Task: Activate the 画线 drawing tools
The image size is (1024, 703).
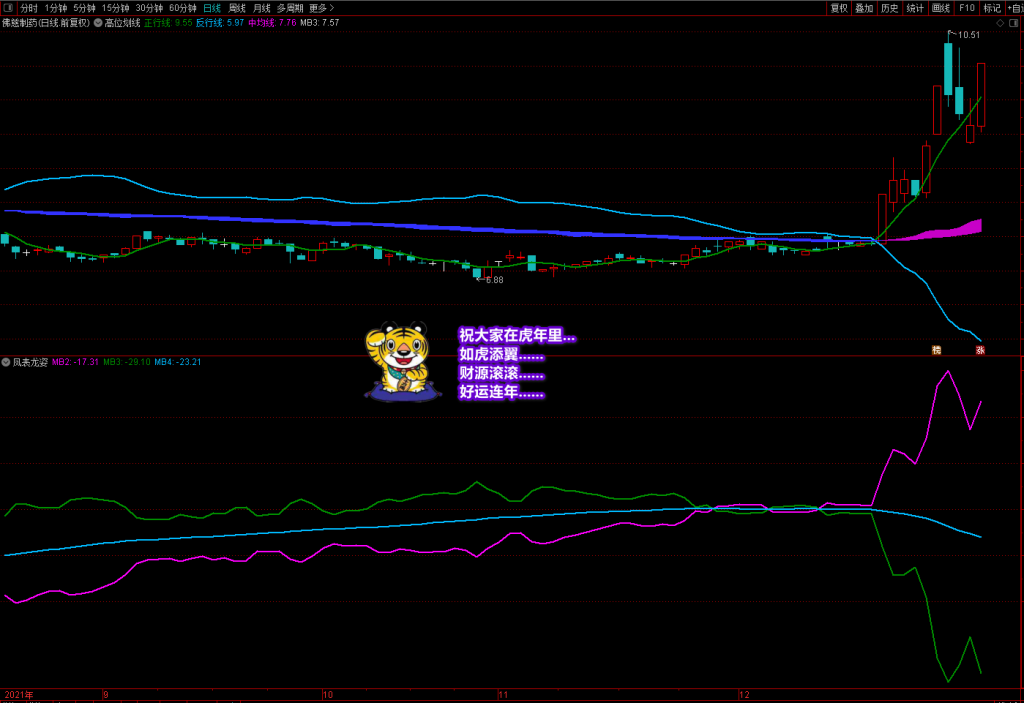Action: tap(941, 8)
